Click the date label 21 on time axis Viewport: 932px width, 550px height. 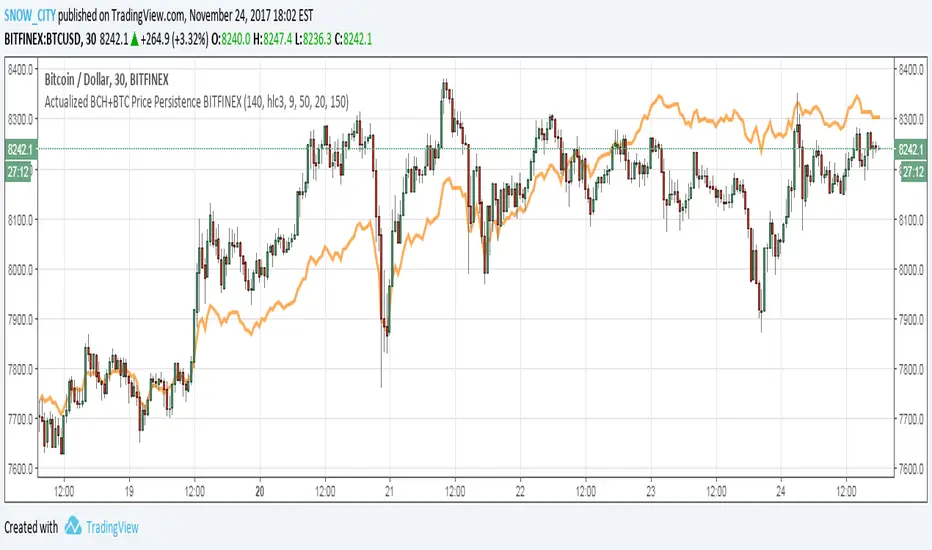tap(389, 492)
